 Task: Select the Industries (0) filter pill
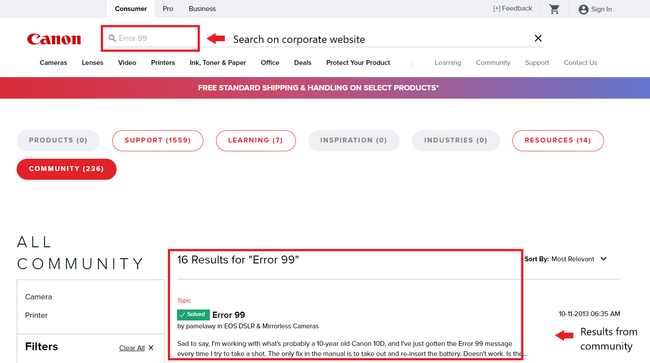[456, 140]
